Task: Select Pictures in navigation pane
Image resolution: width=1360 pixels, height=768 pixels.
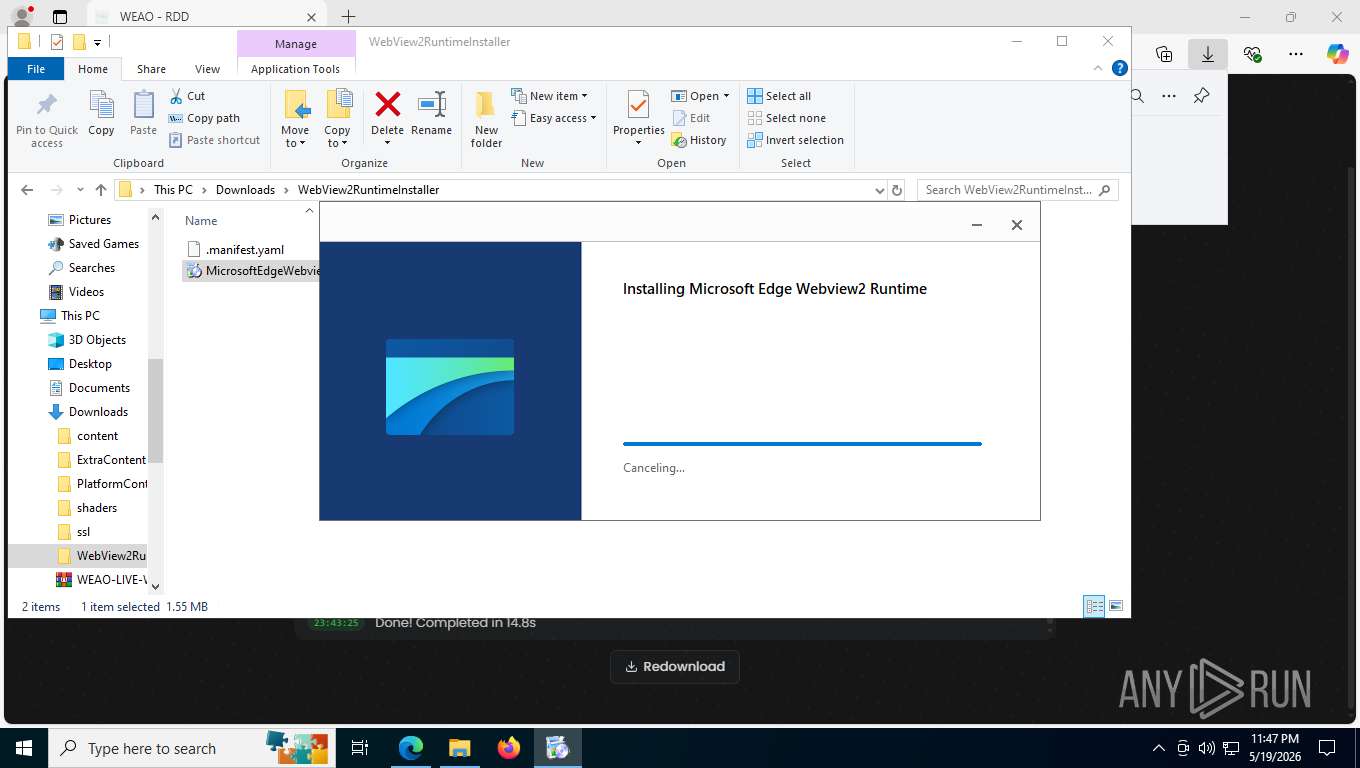Action: tap(89, 220)
